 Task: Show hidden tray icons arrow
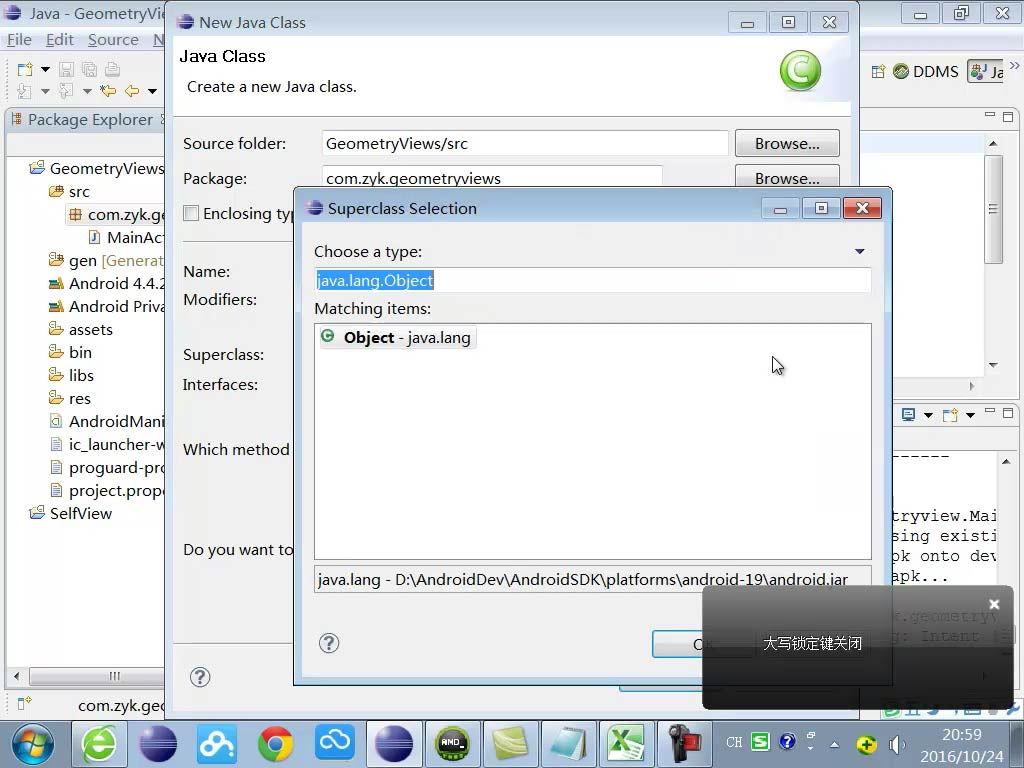(835, 744)
